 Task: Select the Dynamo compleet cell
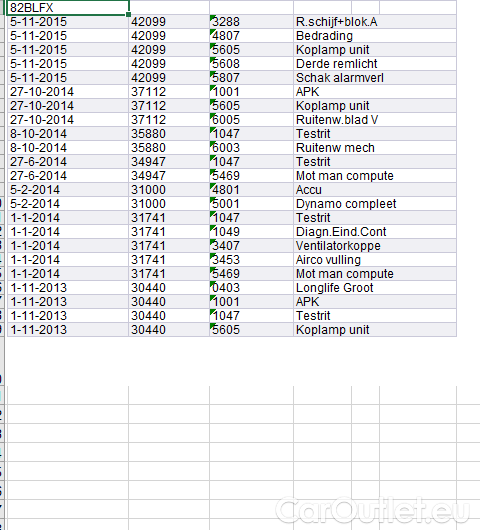(375, 204)
